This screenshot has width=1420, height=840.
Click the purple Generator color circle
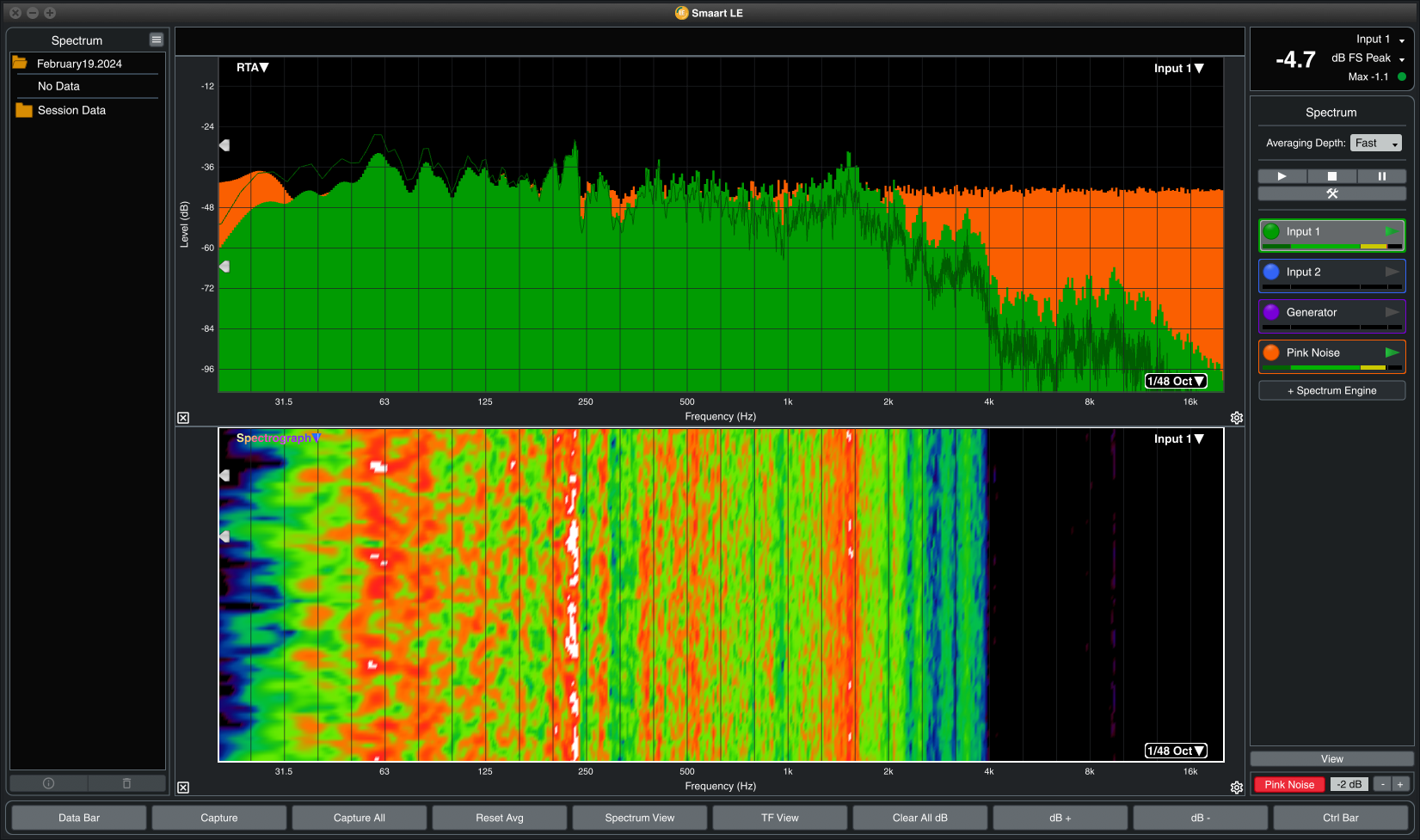click(1271, 312)
